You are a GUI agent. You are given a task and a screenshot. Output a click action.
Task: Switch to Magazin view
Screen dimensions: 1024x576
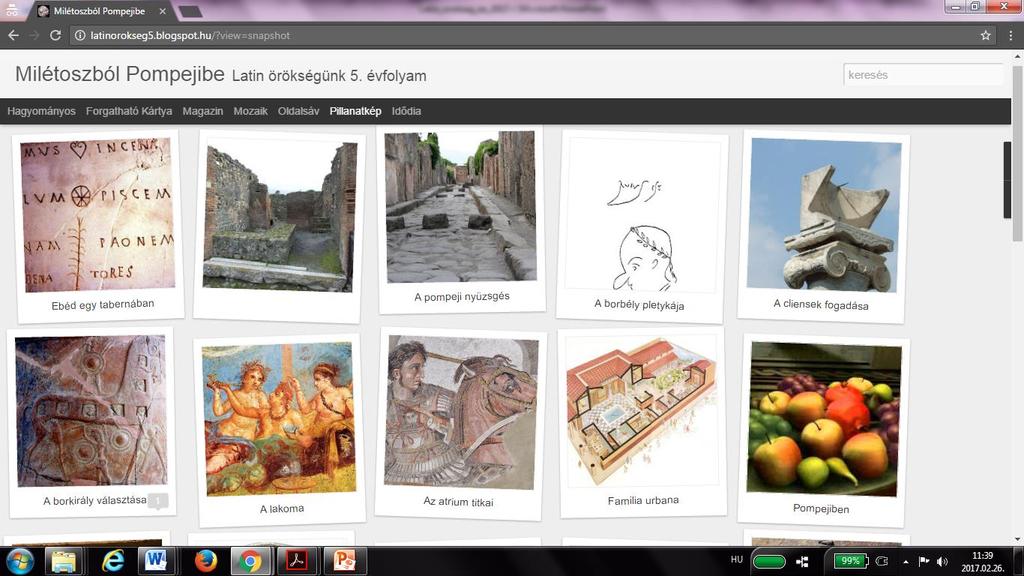202,111
